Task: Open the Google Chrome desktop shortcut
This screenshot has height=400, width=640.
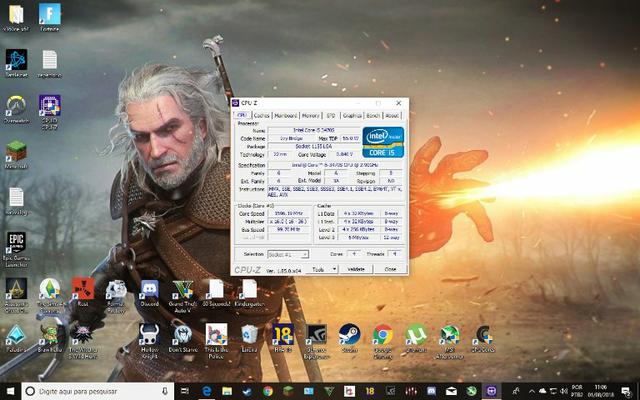Action: click(x=383, y=341)
